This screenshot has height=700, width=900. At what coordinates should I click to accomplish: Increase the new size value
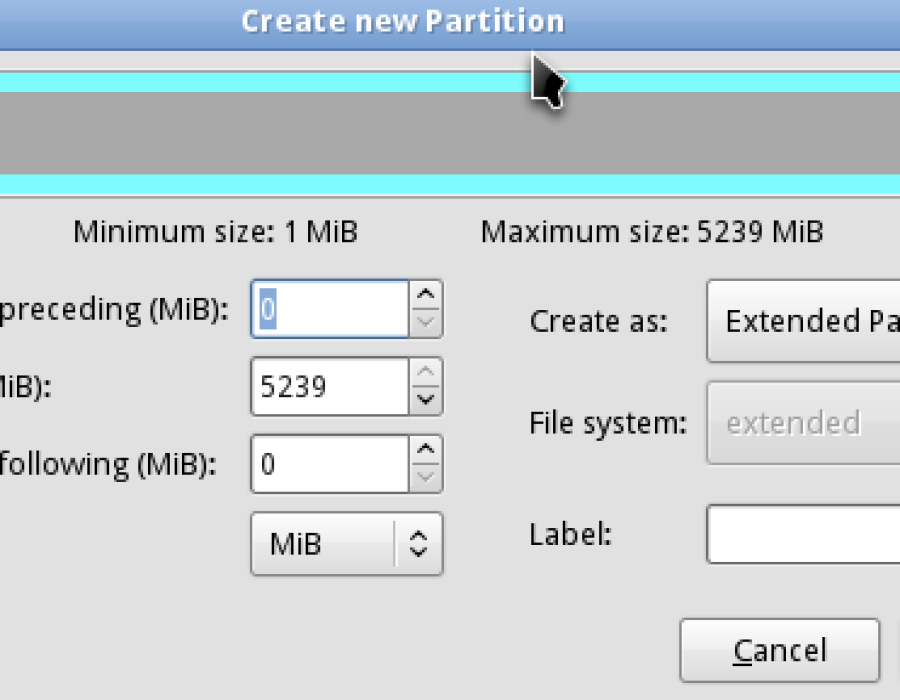[x=425, y=372]
